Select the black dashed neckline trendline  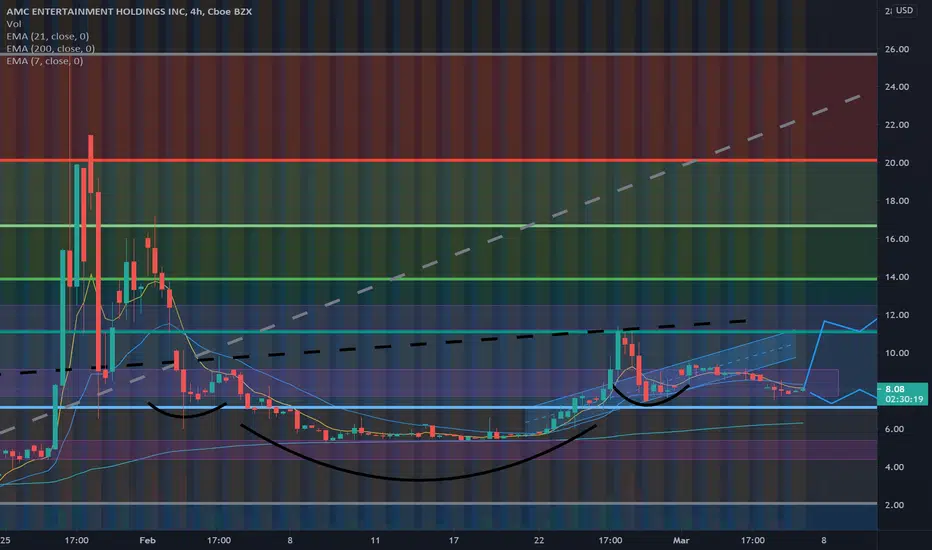pos(373,348)
